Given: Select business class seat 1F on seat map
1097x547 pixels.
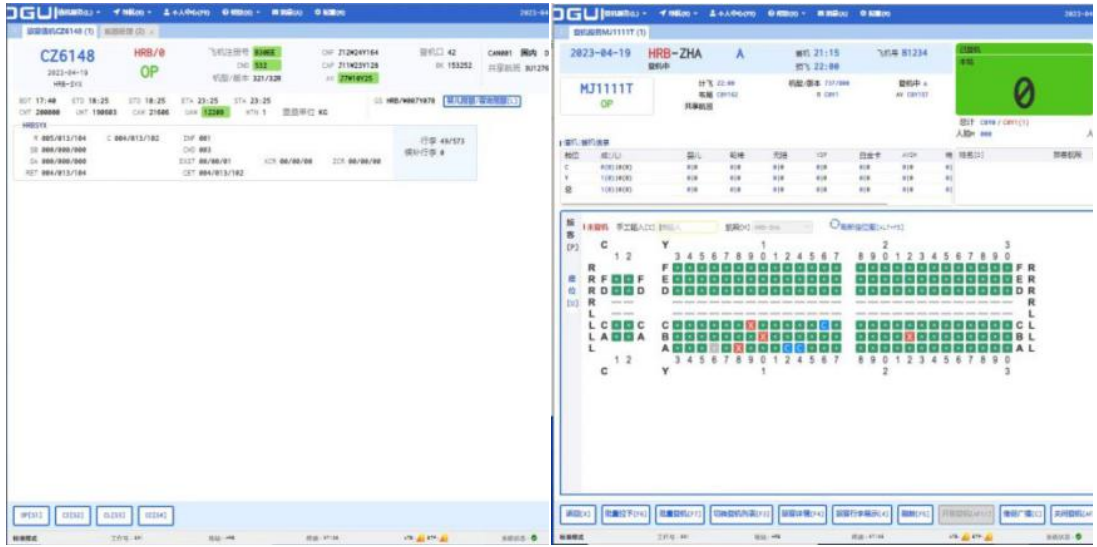Looking at the screenshot, I should tap(616, 279).
